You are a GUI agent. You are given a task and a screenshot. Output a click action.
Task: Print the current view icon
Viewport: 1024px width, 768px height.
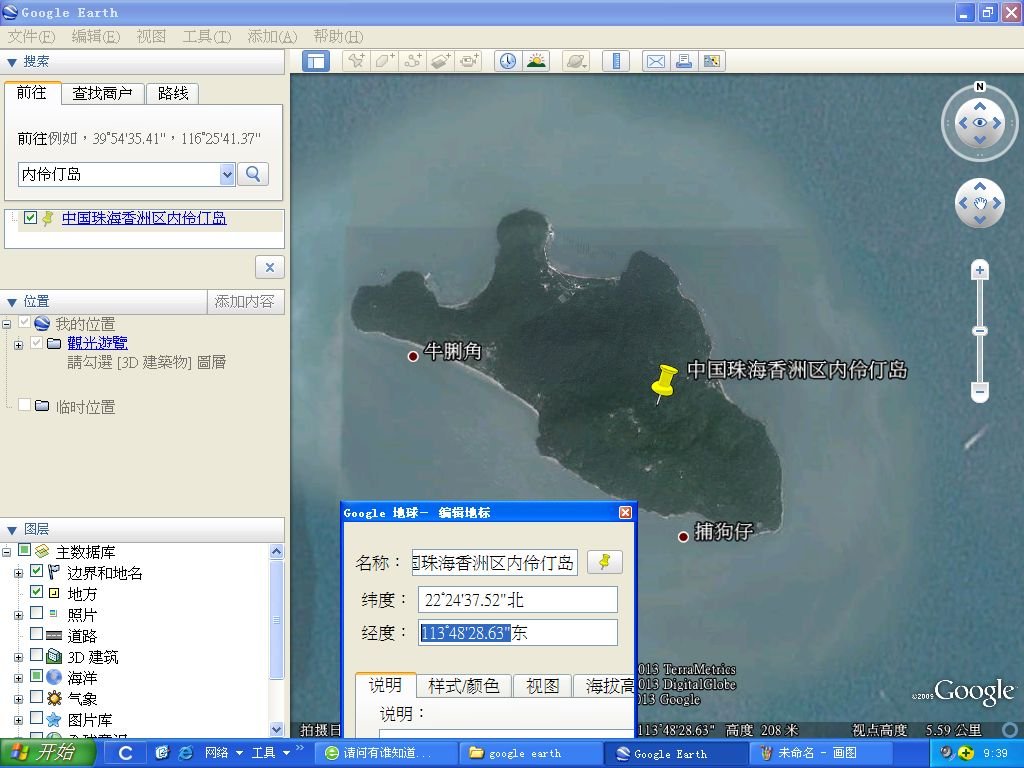click(x=684, y=61)
